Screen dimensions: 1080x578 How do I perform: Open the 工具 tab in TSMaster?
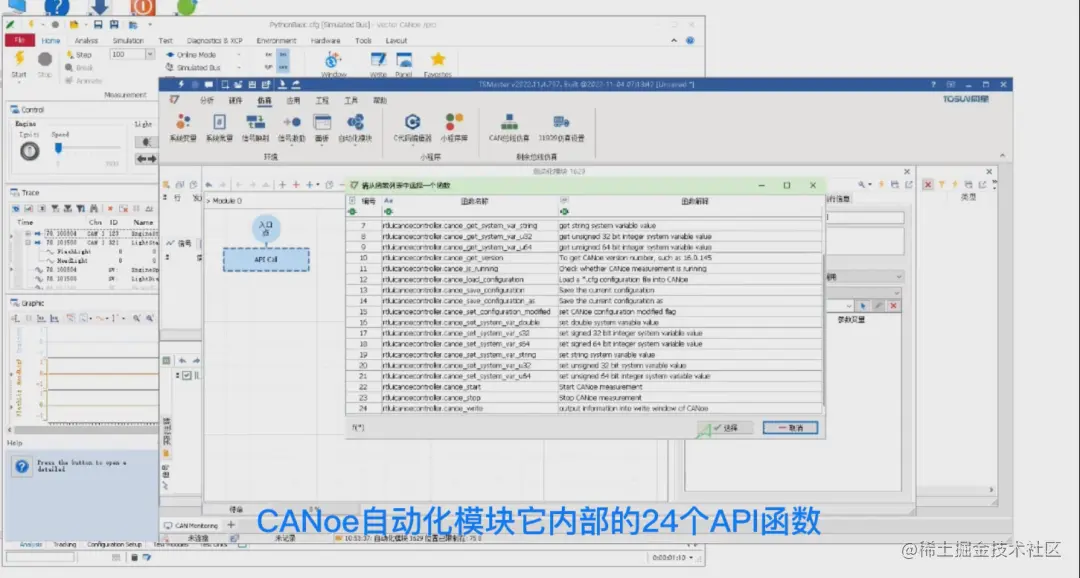click(x=351, y=101)
